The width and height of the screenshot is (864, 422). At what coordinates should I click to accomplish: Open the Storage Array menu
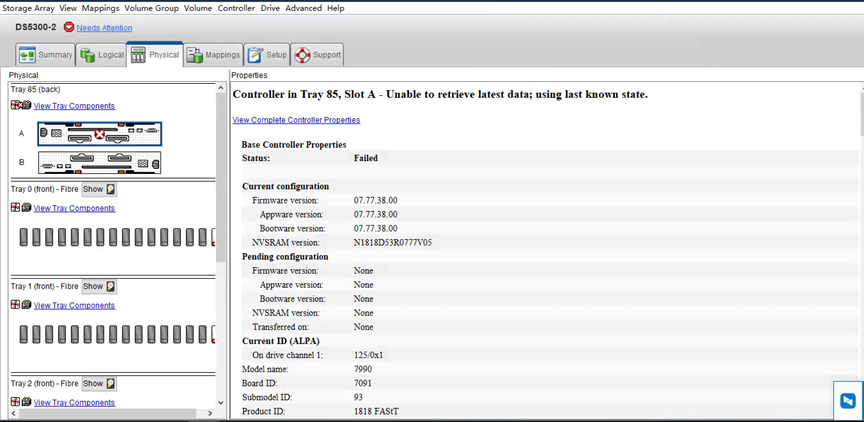point(28,8)
